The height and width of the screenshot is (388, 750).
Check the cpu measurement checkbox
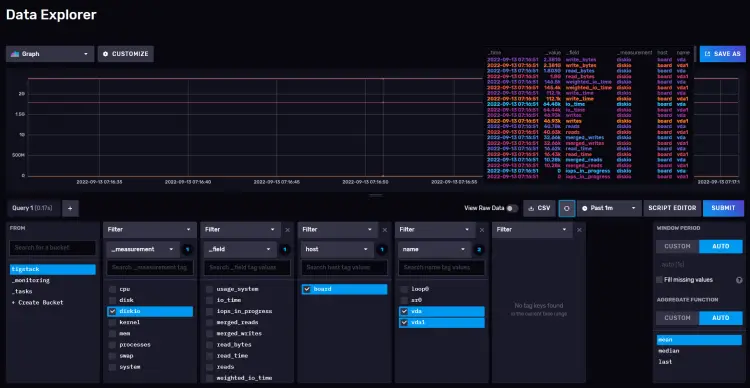(x=112, y=289)
